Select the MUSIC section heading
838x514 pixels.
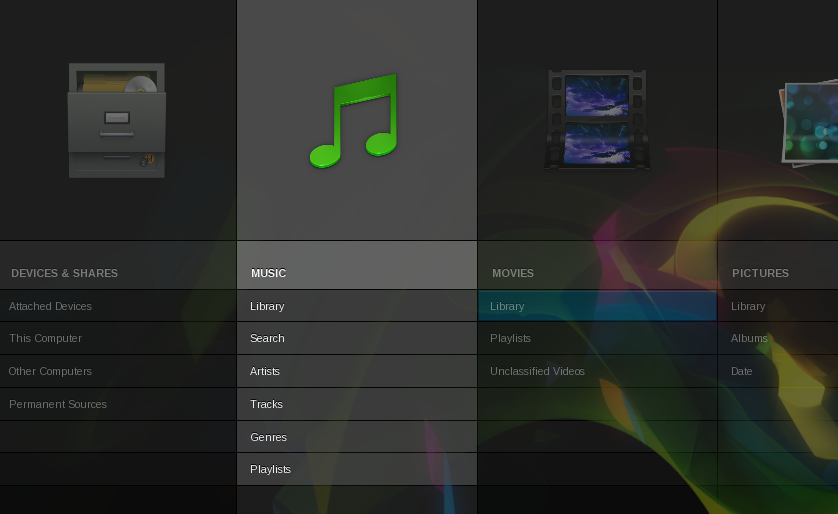(269, 273)
